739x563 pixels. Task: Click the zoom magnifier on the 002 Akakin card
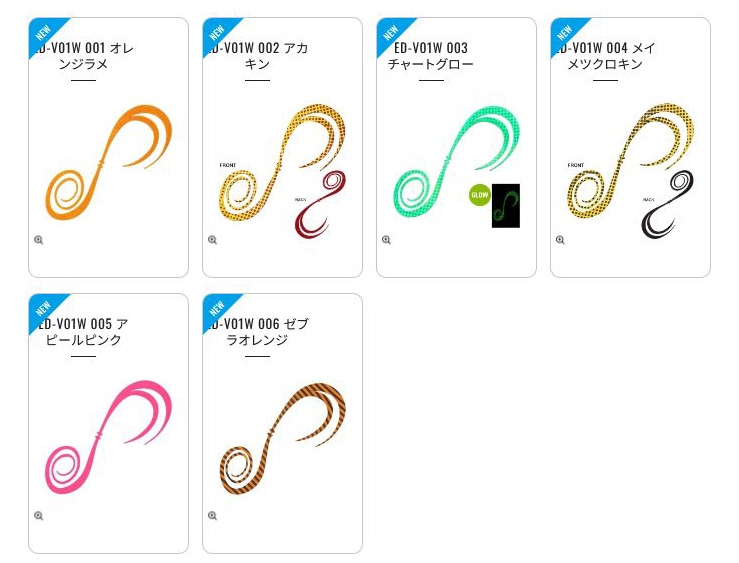pyautogui.click(x=213, y=240)
